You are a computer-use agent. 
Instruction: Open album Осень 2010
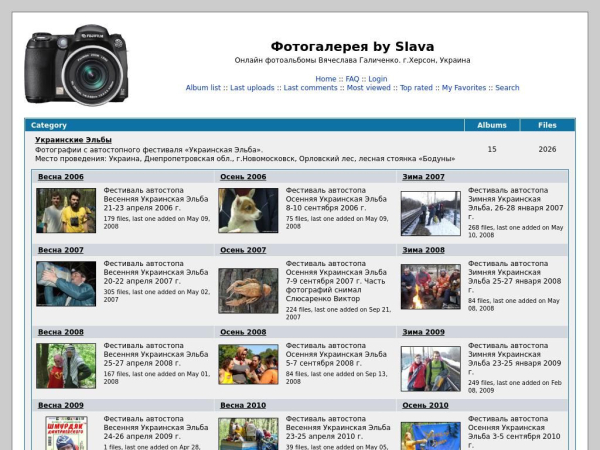(x=425, y=405)
